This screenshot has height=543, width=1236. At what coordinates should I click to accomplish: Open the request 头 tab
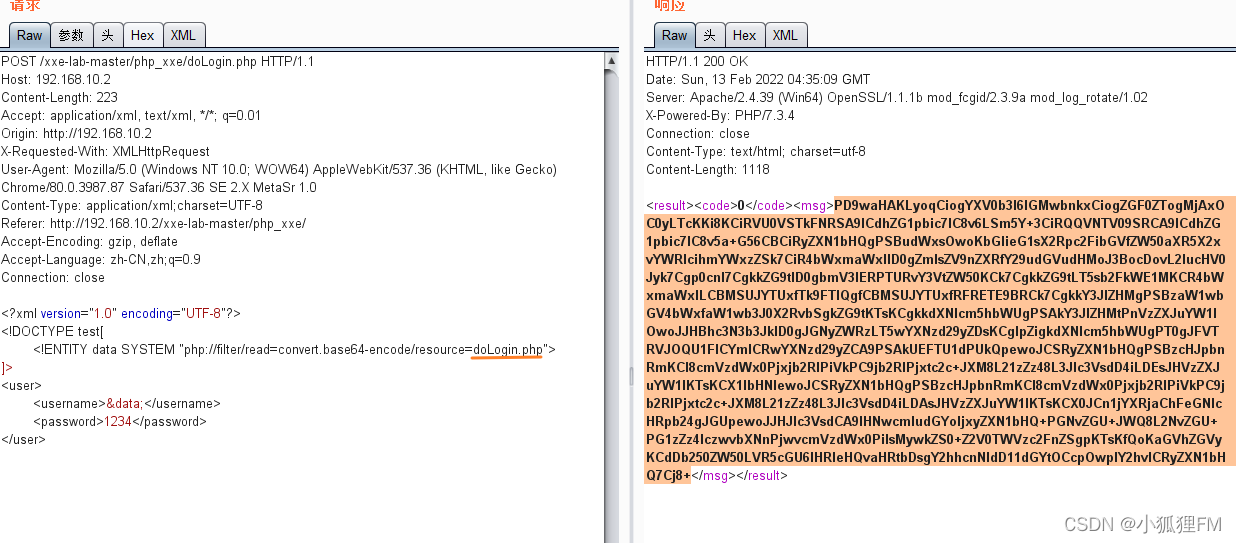(108, 35)
